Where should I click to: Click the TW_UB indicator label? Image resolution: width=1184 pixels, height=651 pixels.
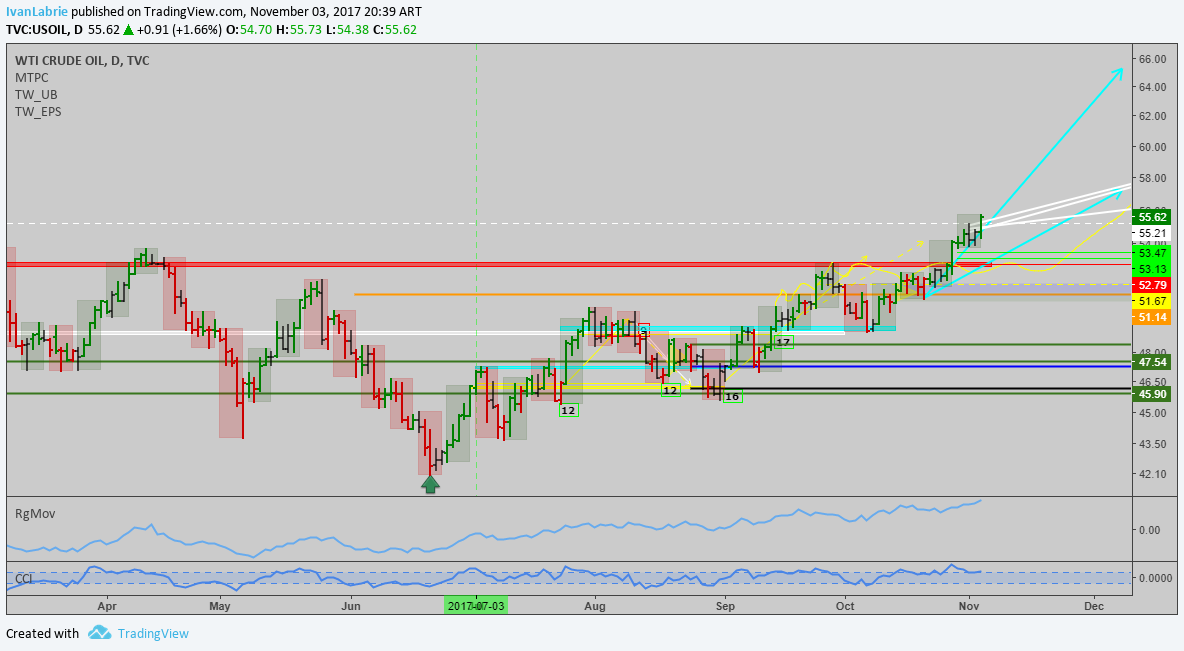coord(36,95)
